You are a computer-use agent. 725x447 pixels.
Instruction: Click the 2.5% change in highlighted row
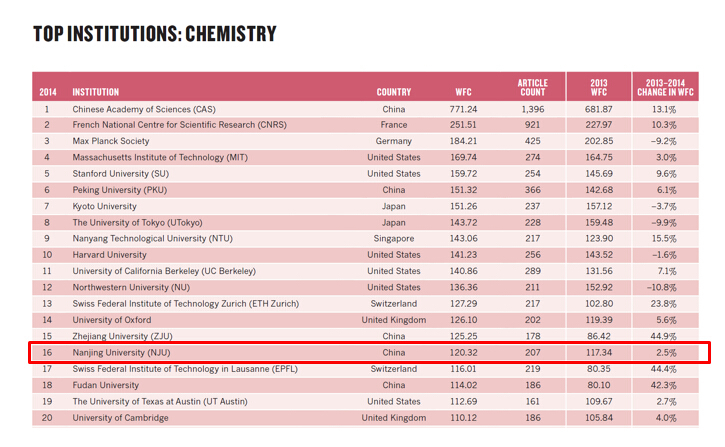pos(665,352)
